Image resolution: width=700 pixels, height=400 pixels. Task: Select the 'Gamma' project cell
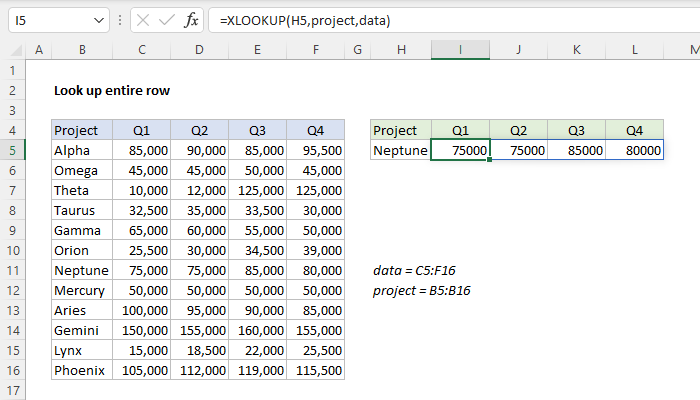82,230
